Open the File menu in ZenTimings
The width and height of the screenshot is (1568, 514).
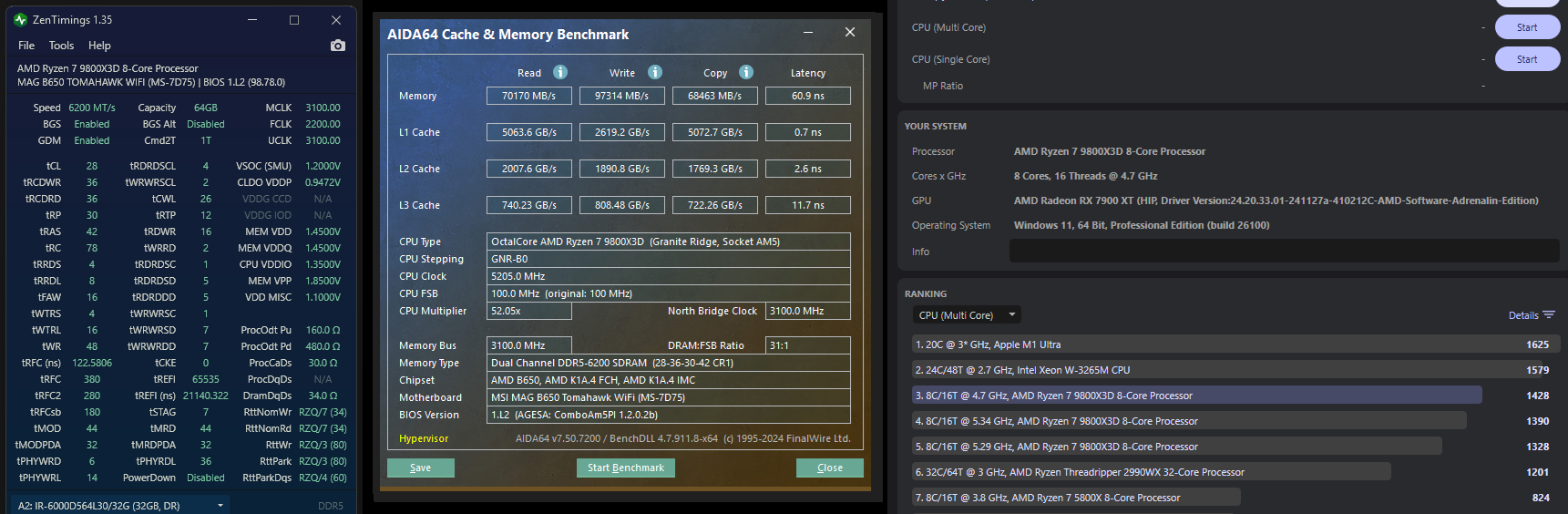26,46
